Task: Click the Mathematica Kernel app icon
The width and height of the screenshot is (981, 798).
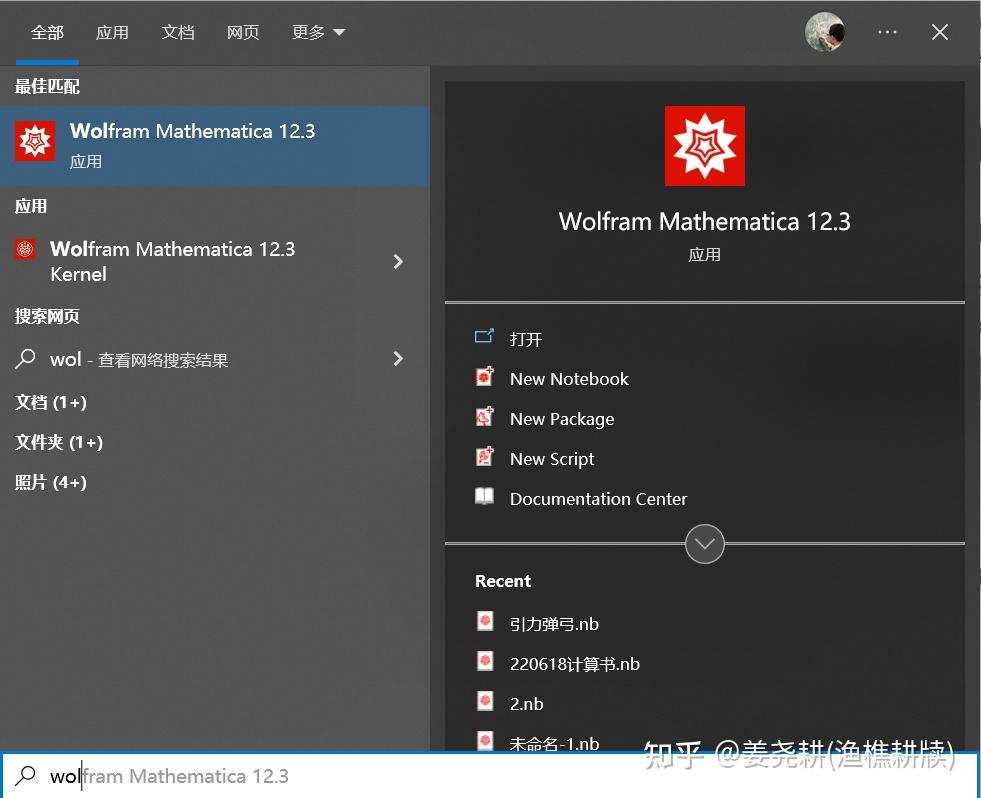Action: click(x=25, y=249)
